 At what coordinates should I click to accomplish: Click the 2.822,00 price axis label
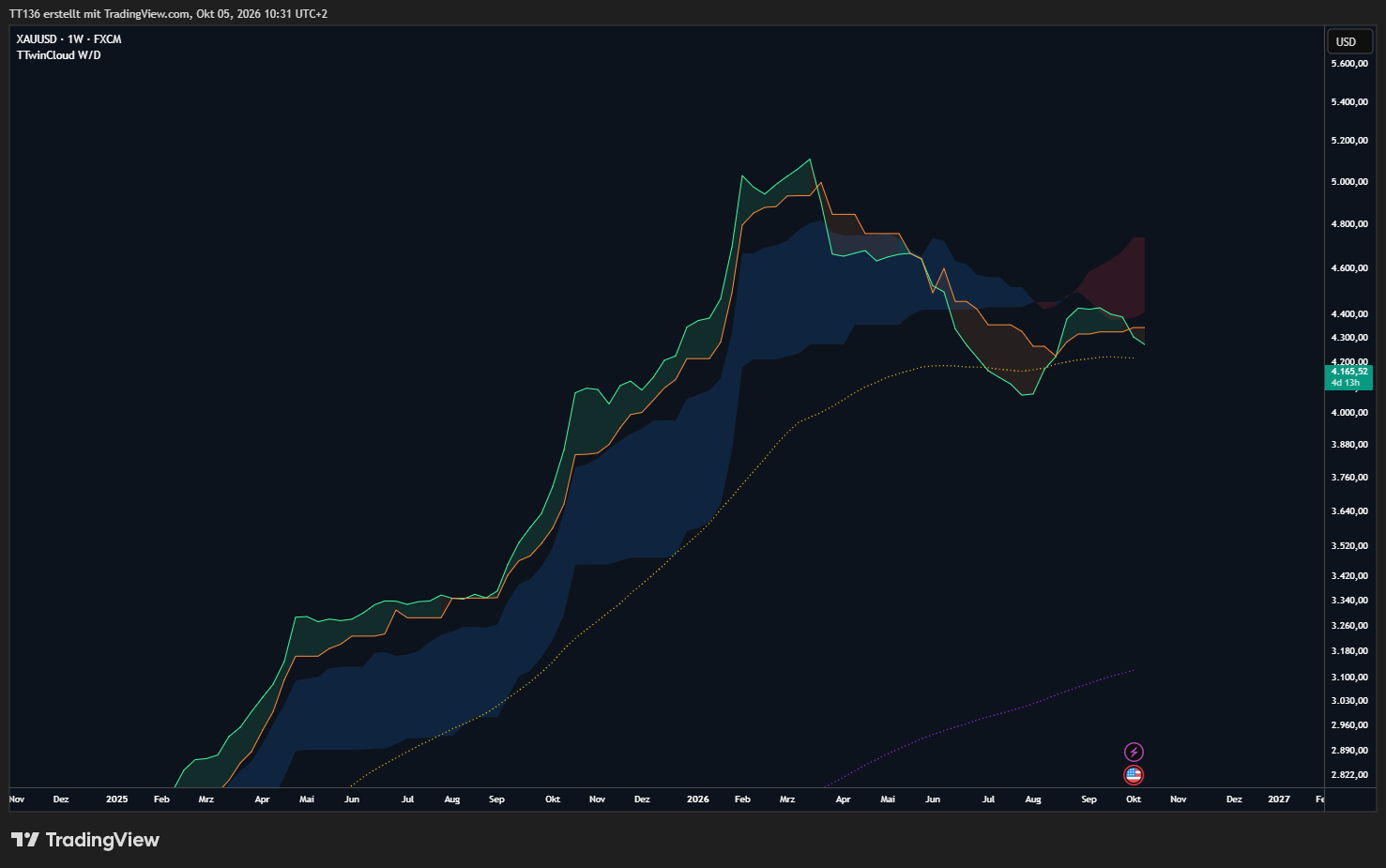pyautogui.click(x=1349, y=775)
